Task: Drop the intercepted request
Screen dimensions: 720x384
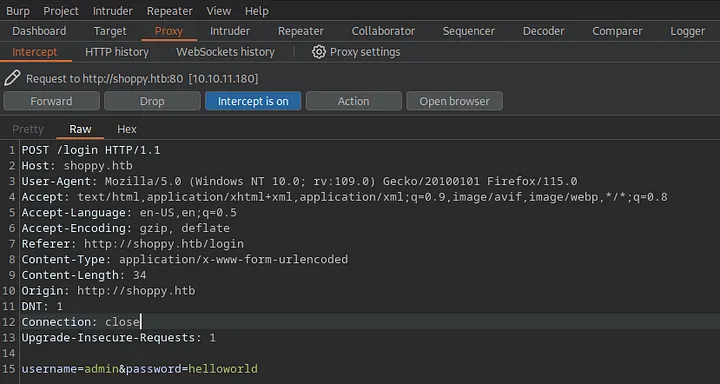Action: tap(152, 101)
